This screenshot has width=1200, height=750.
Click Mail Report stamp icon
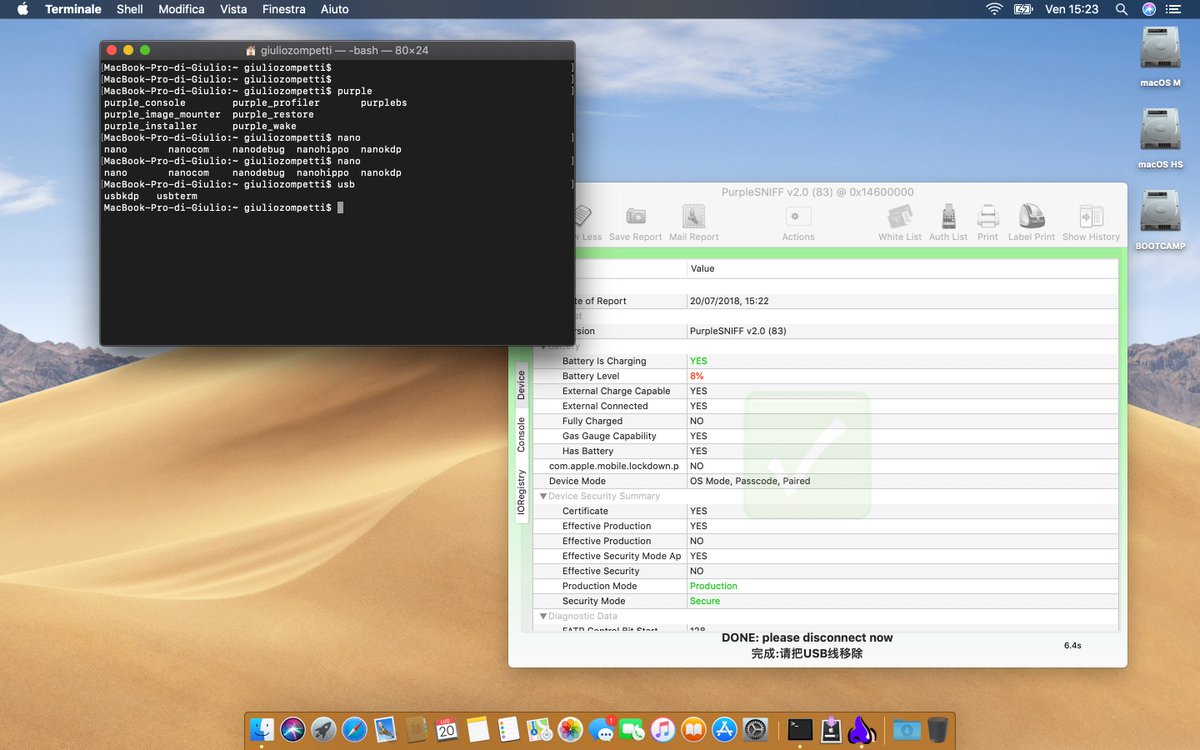pos(694,216)
